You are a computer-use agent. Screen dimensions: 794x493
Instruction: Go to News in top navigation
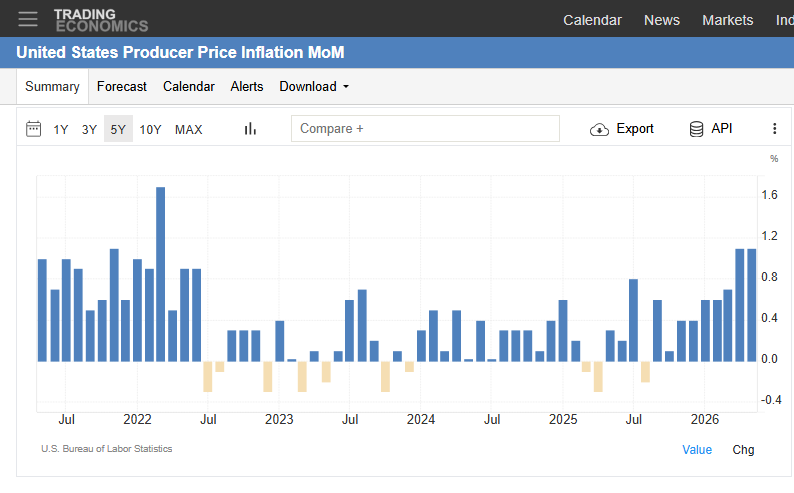pyautogui.click(x=661, y=20)
